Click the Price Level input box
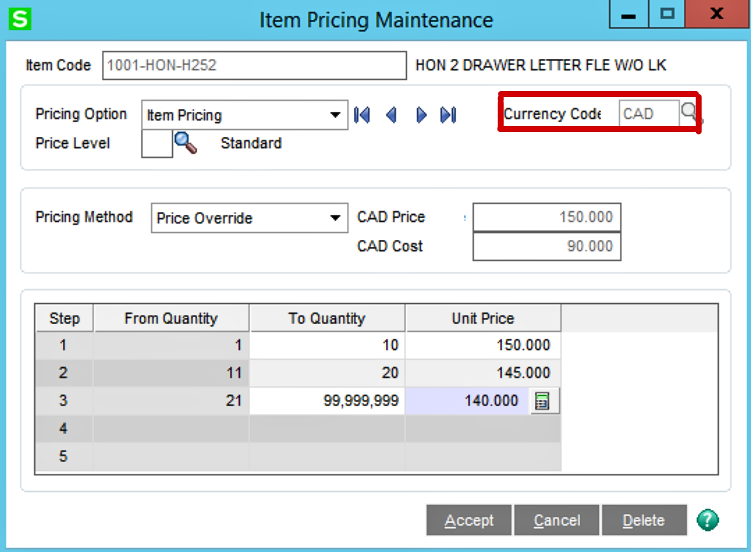This screenshot has width=751, height=552. tap(157, 144)
